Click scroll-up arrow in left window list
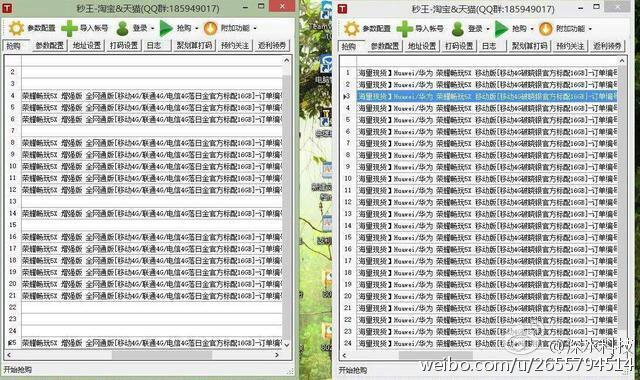This screenshot has width=640, height=380. (287, 60)
